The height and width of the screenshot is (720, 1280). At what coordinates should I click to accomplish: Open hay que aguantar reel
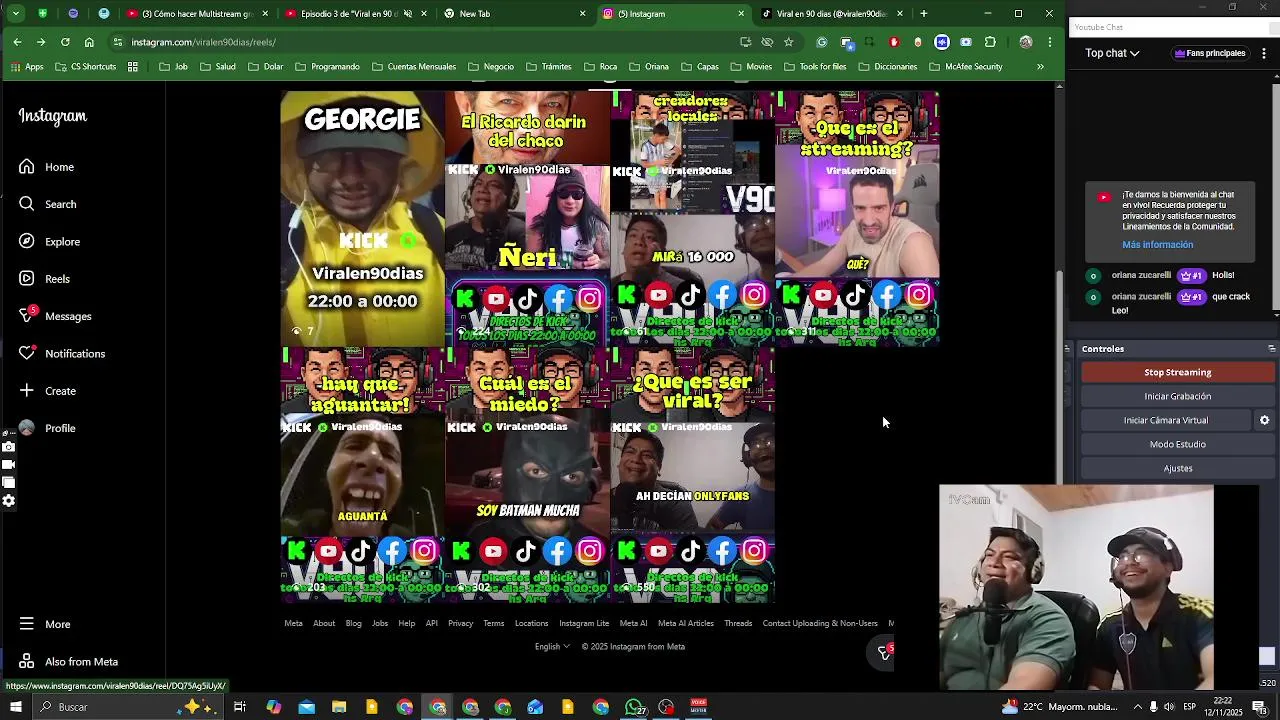362,475
